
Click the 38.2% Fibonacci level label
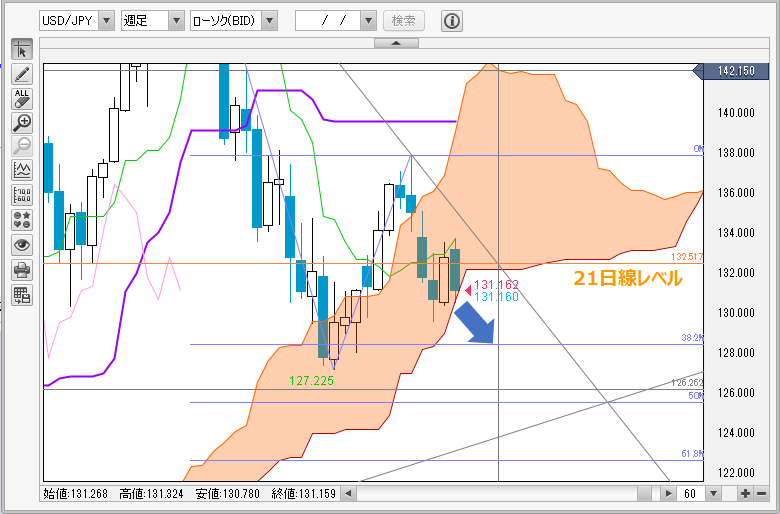(692, 338)
